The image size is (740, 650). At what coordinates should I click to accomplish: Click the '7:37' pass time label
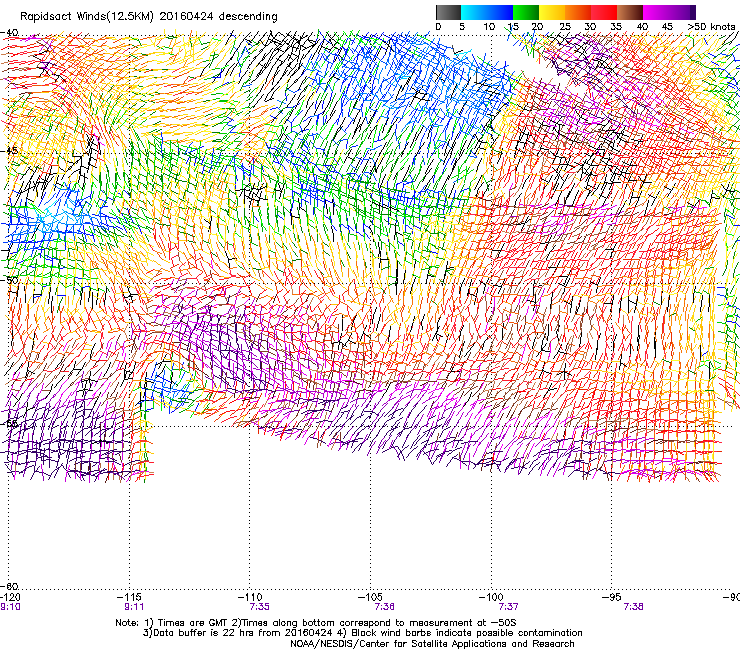click(509, 607)
